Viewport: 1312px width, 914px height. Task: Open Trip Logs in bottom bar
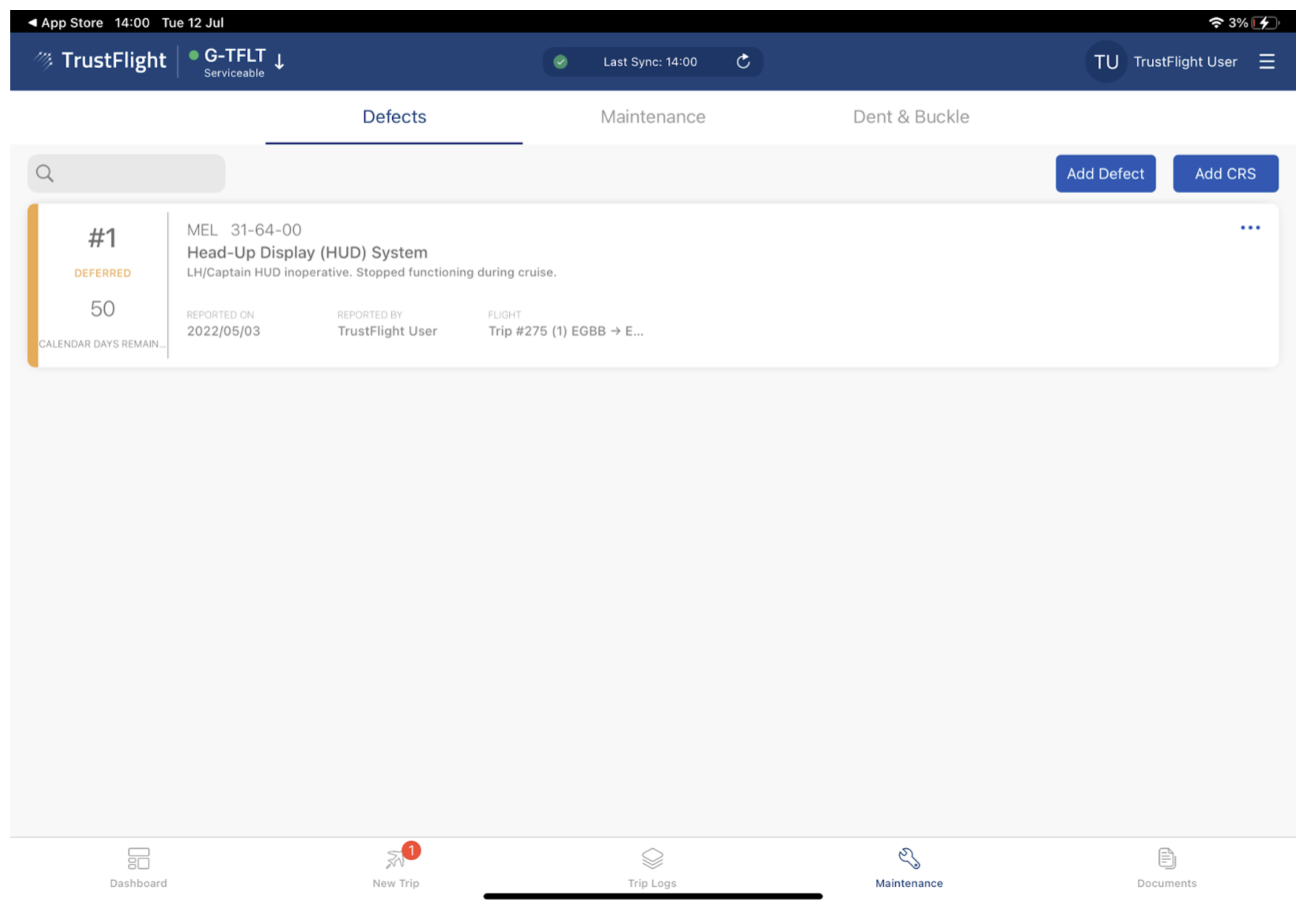tap(652, 868)
